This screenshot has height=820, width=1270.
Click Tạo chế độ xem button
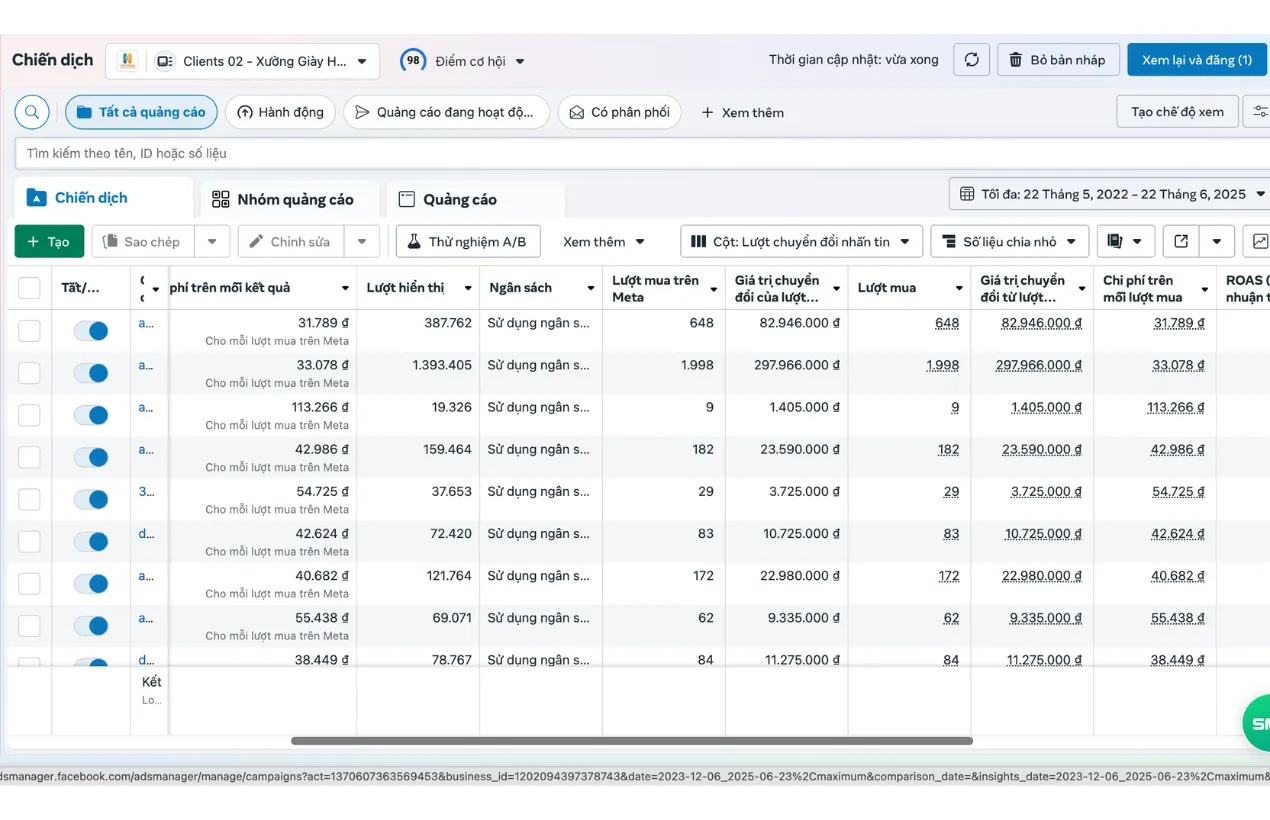(1177, 112)
